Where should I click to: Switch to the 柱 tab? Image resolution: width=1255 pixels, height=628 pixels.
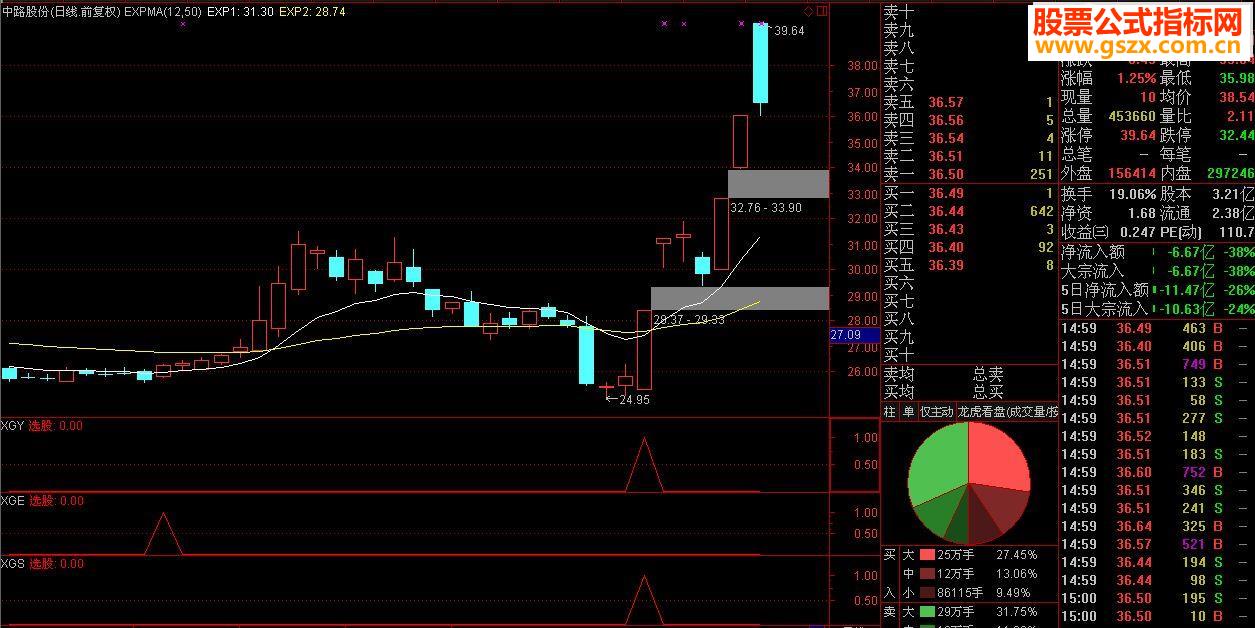[889, 411]
